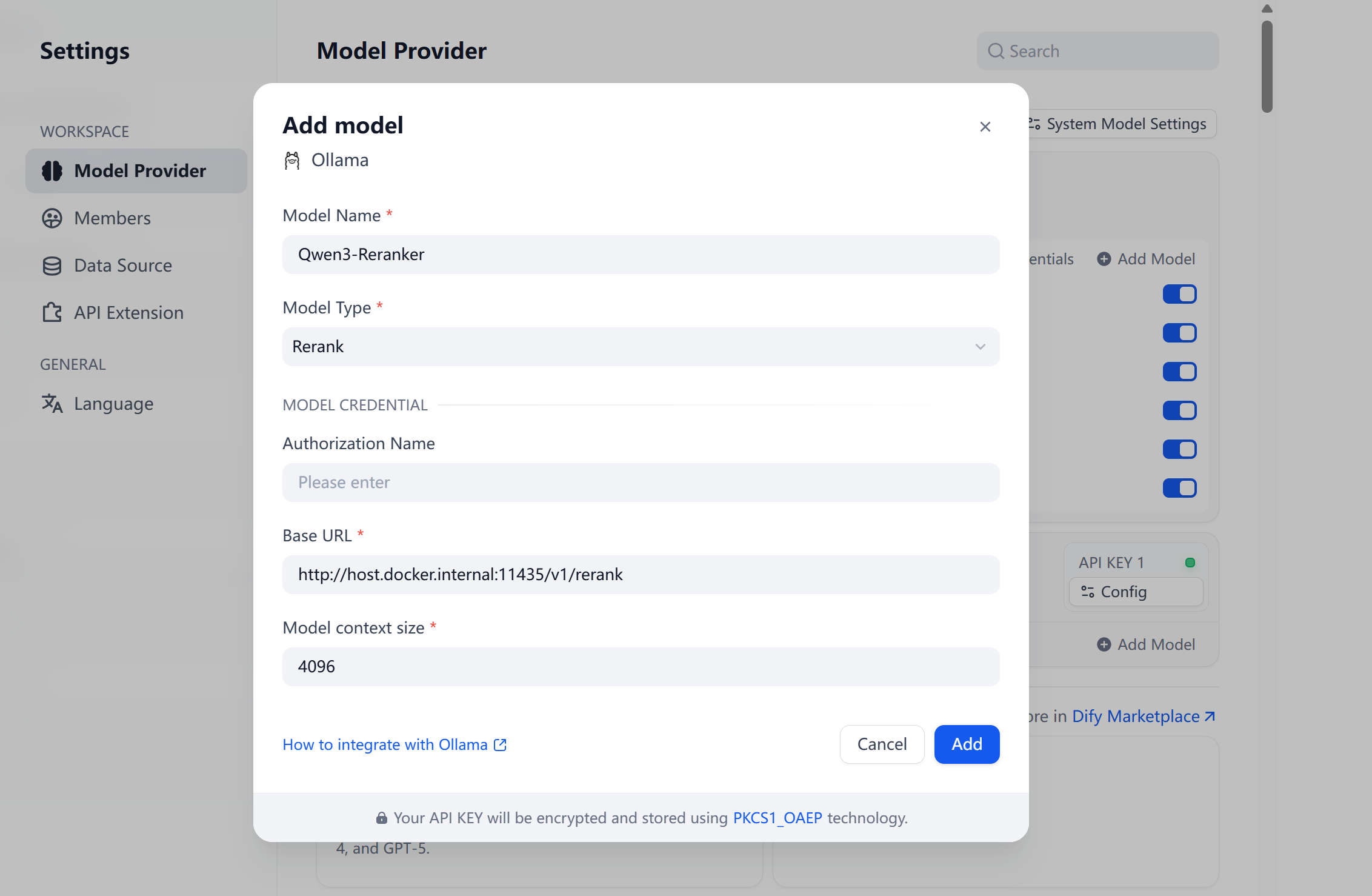Click the Ollama llama icon
Image resolution: width=1372 pixels, height=896 pixels.
point(292,161)
